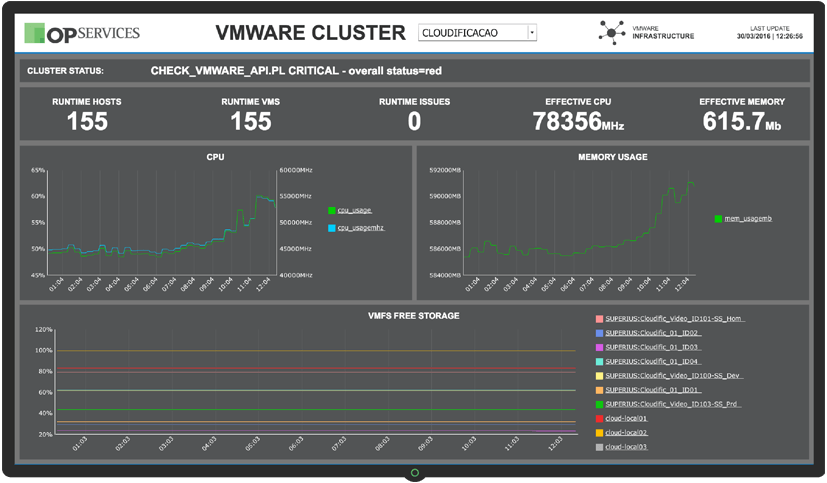Click the 592000MB axis label in memory chart

coord(445,170)
